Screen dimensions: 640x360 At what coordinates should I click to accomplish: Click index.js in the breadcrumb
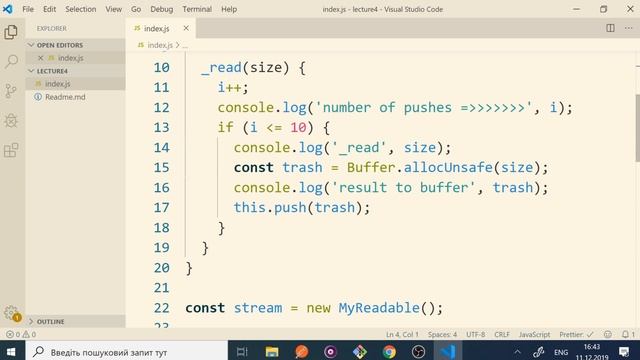(160, 45)
